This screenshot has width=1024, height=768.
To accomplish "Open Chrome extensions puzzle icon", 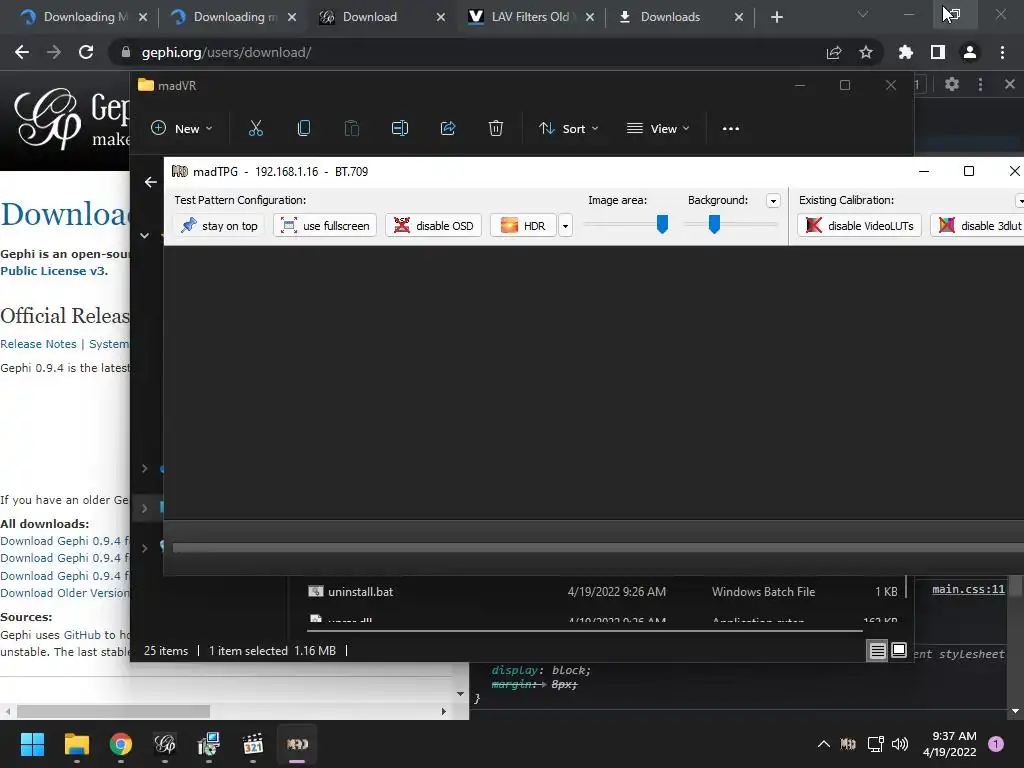I will pyautogui.click(x=906, y=52).
